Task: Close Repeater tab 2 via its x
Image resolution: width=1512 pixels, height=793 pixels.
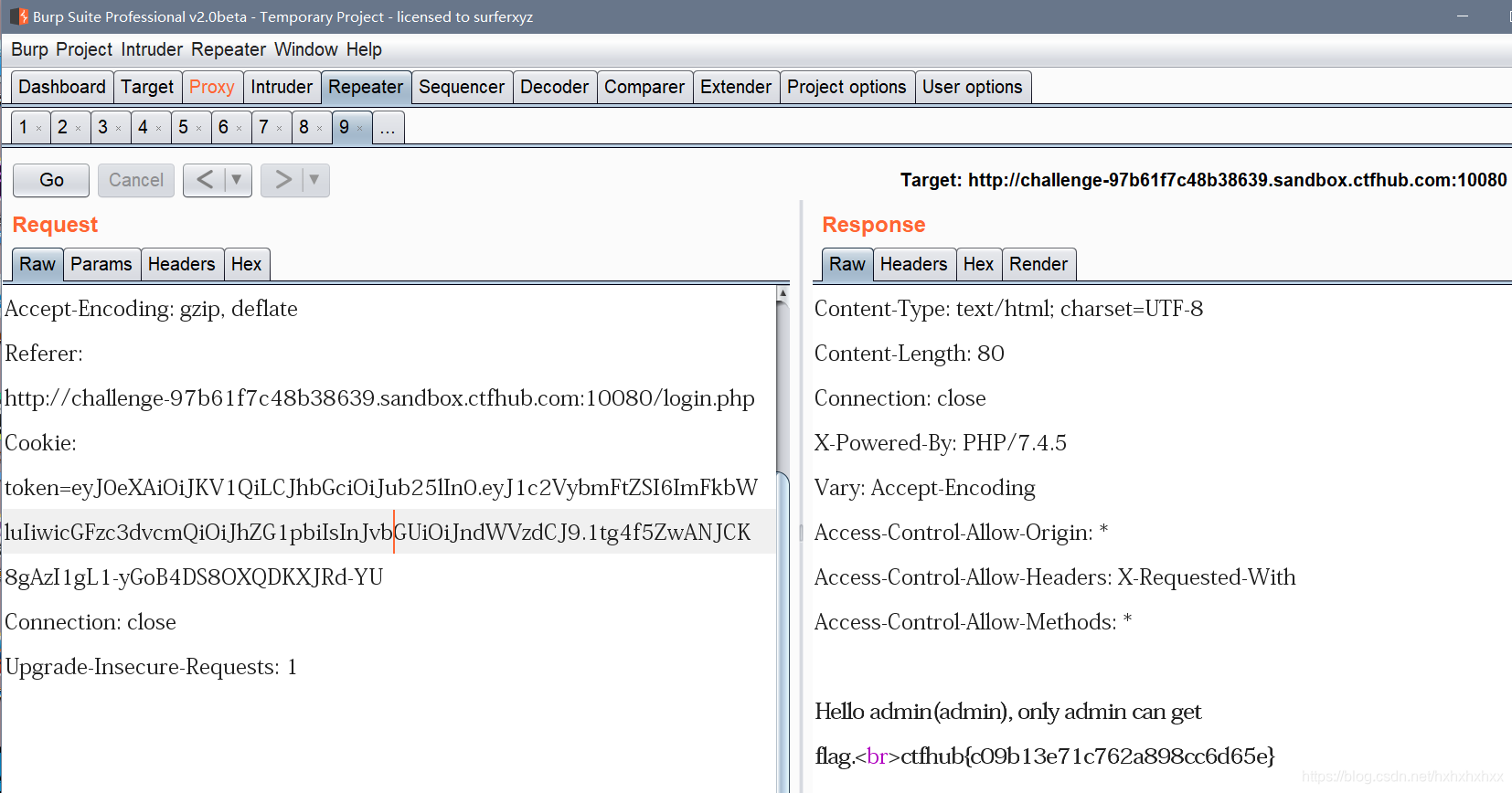Action: [x=79, y=129]
